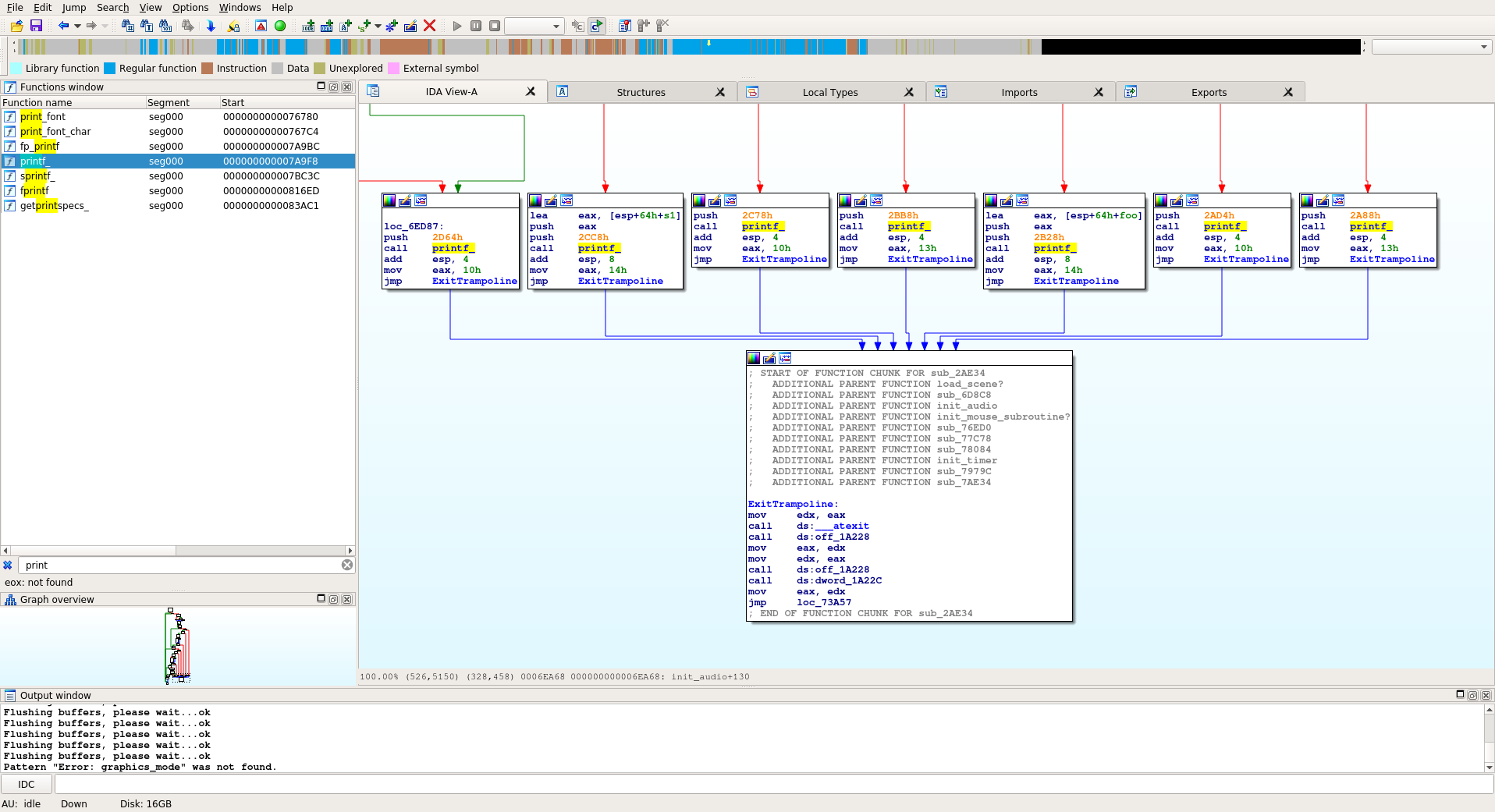
Task: Click the blue asterisk array icon
Action: pos(392,26)
